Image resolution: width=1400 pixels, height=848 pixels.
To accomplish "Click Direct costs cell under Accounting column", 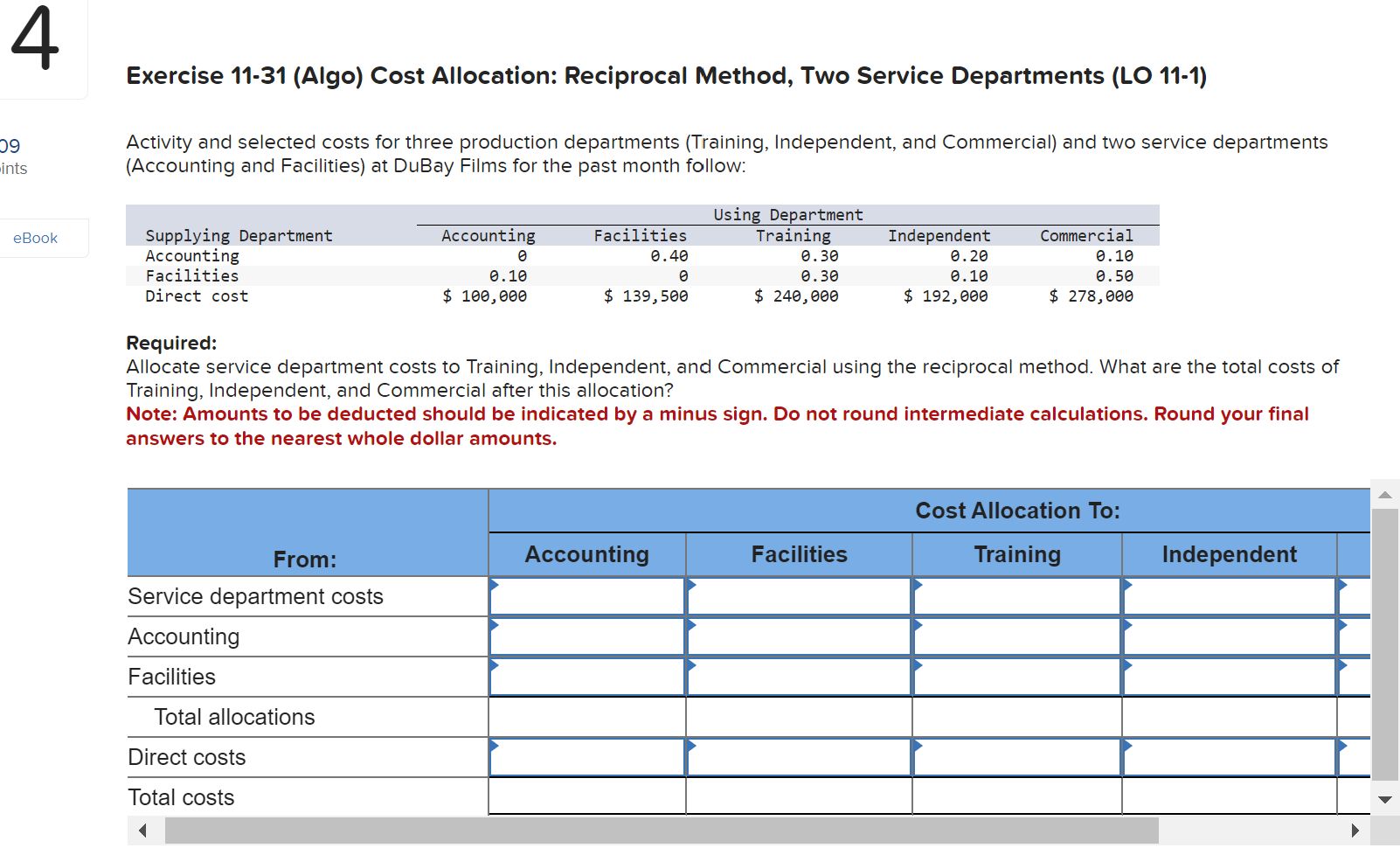I will (x=587, y=757).
